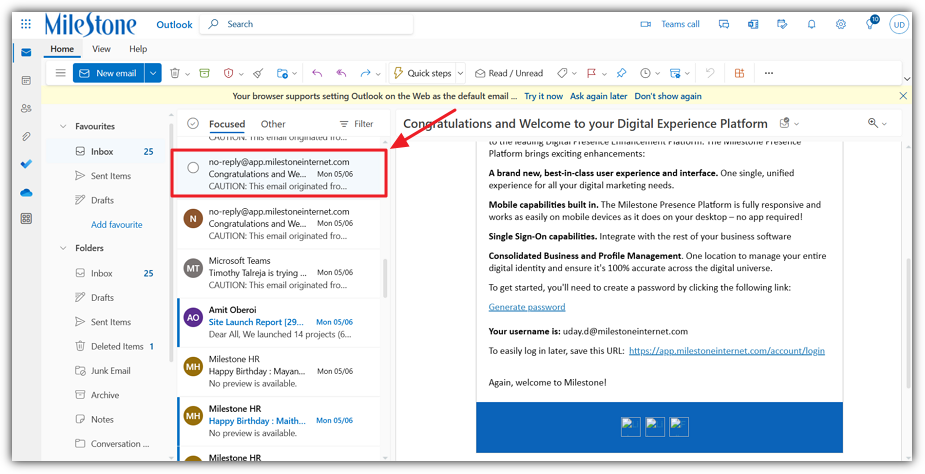The height and width of the screenshot is (474, 925).
Task: Open the Filter menu
Action: pyautogui.click(x=356, y=124)
